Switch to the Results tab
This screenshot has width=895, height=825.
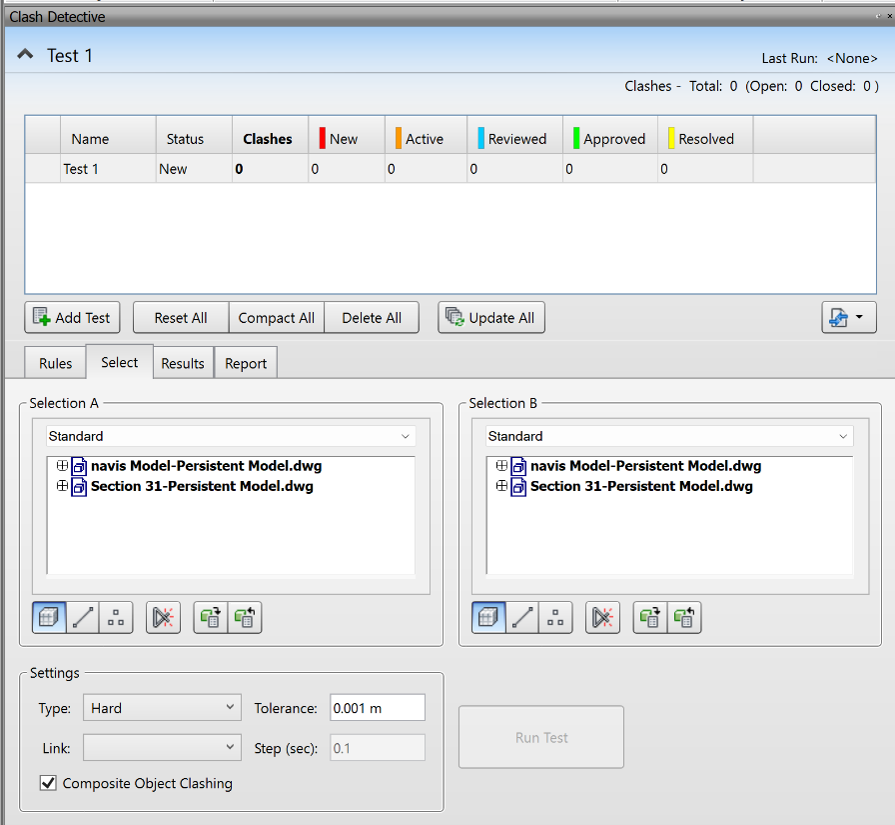pyautogui.click(x=183, y=363)
